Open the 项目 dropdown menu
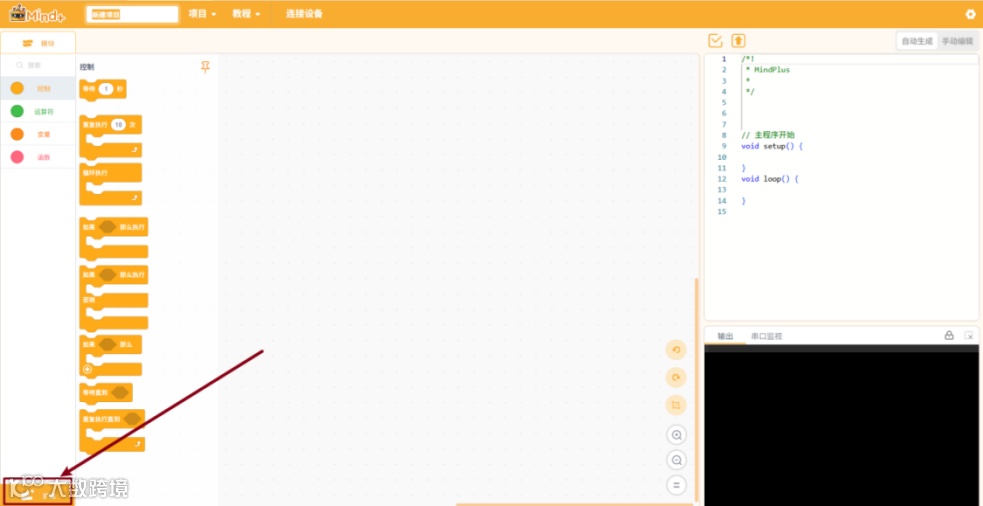 pos(202,14)
